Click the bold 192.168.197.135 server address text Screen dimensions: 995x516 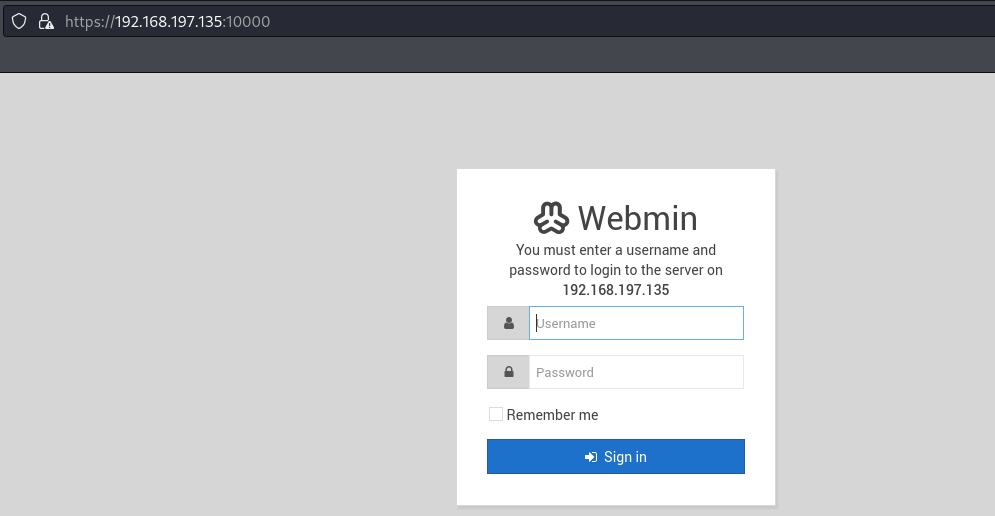point(616,290)
